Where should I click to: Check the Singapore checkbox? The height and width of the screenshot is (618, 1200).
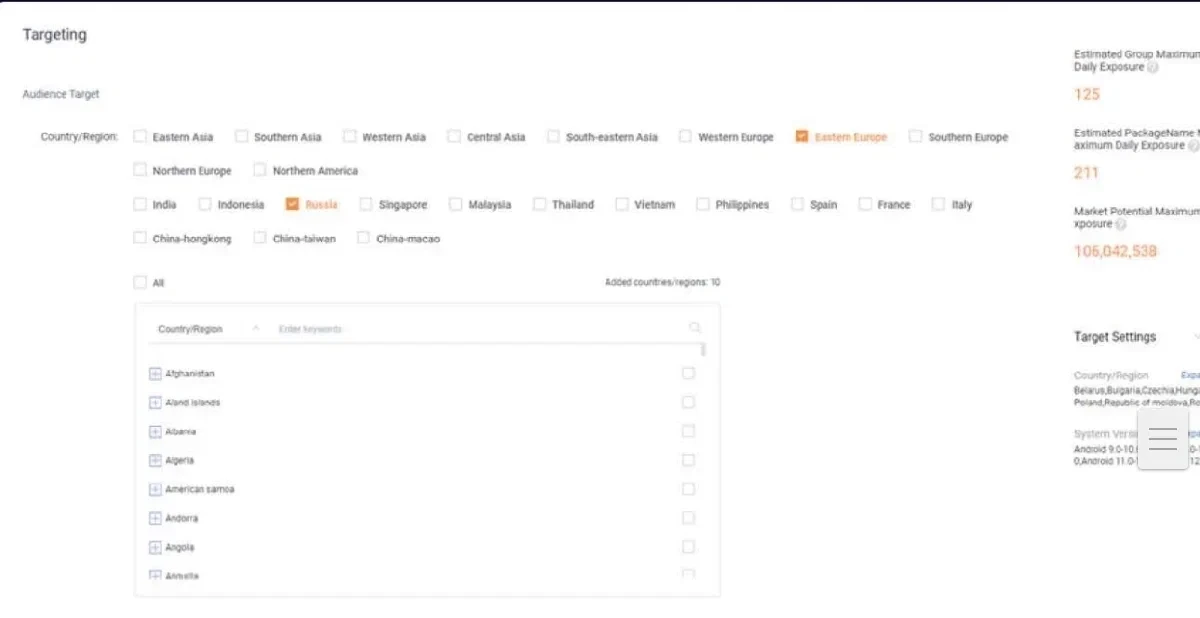coord(366,204)
